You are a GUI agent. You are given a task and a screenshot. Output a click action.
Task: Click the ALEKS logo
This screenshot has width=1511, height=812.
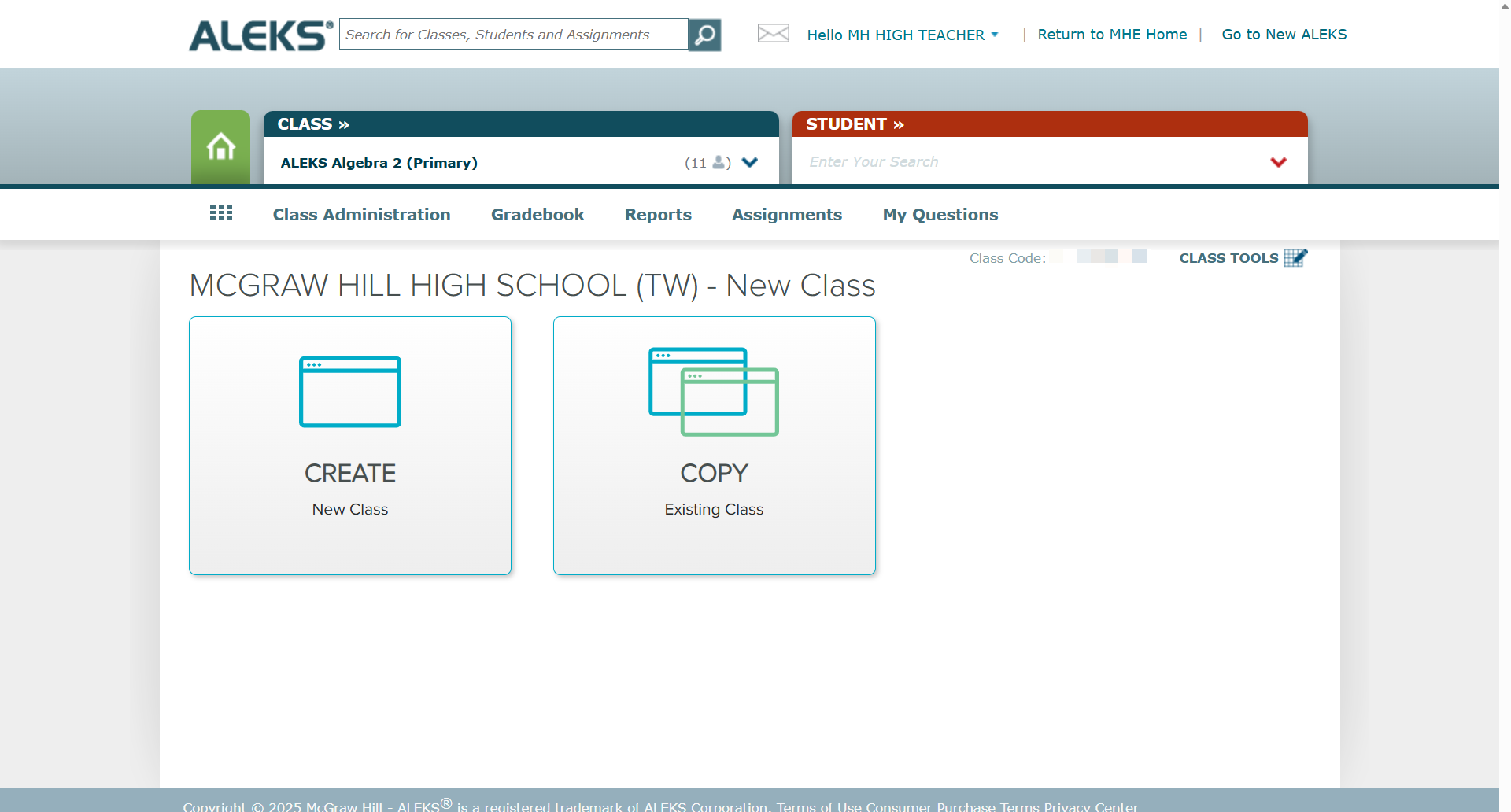click(x=261, y=35)
